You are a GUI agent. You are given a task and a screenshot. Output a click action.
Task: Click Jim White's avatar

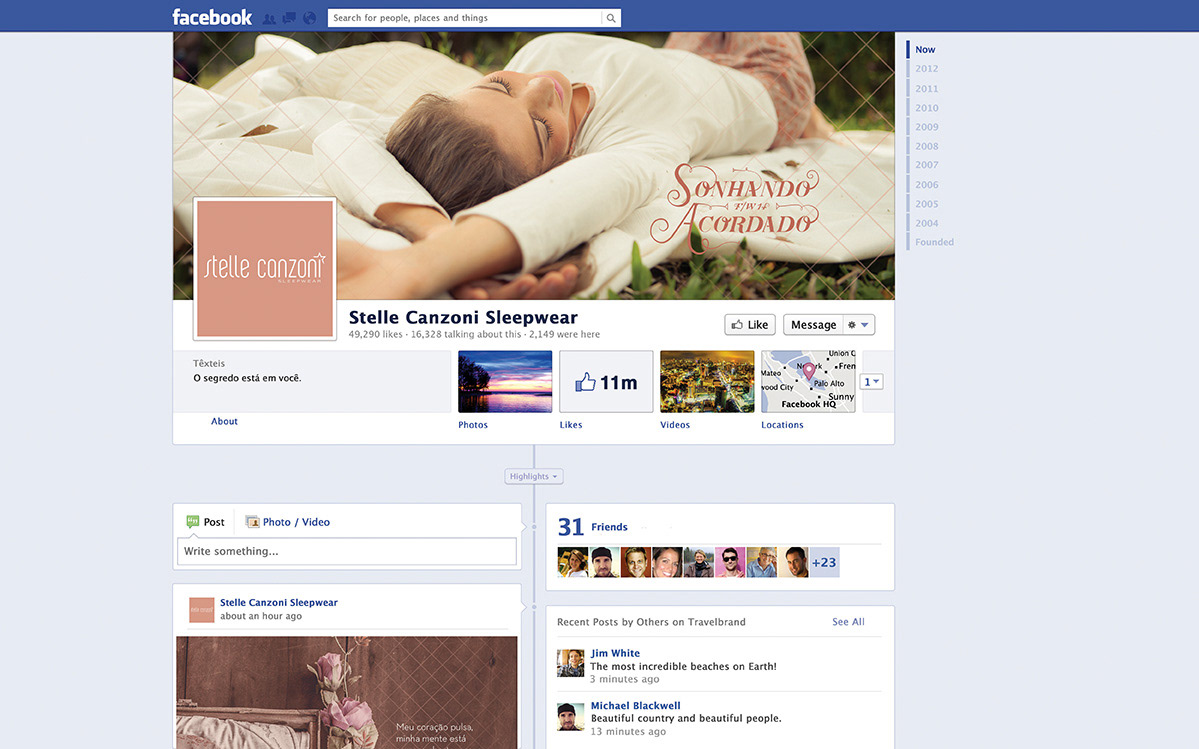[x=570, y=663]
